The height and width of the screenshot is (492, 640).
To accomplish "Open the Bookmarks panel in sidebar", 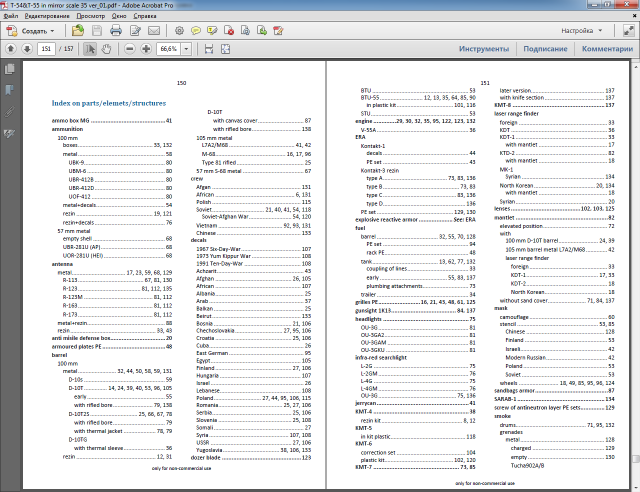I will pyautogui.click(x=10, y=88).
